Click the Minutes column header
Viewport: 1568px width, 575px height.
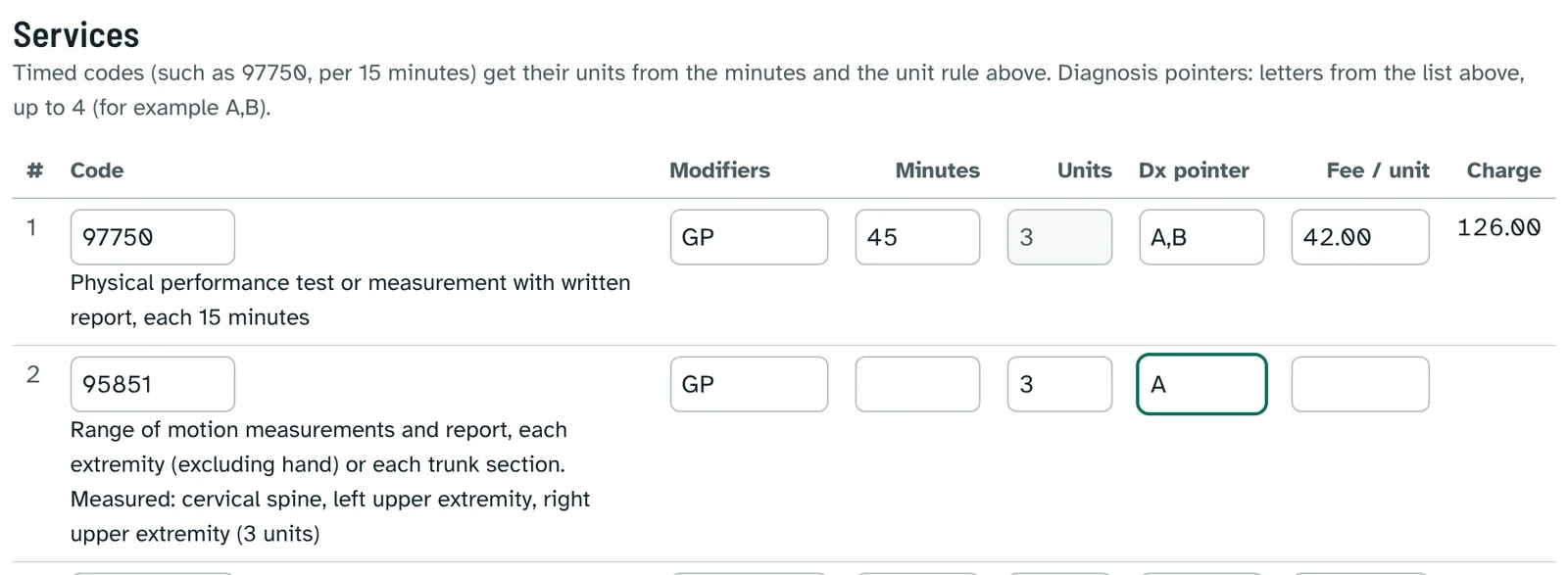[x=937, y=170]
